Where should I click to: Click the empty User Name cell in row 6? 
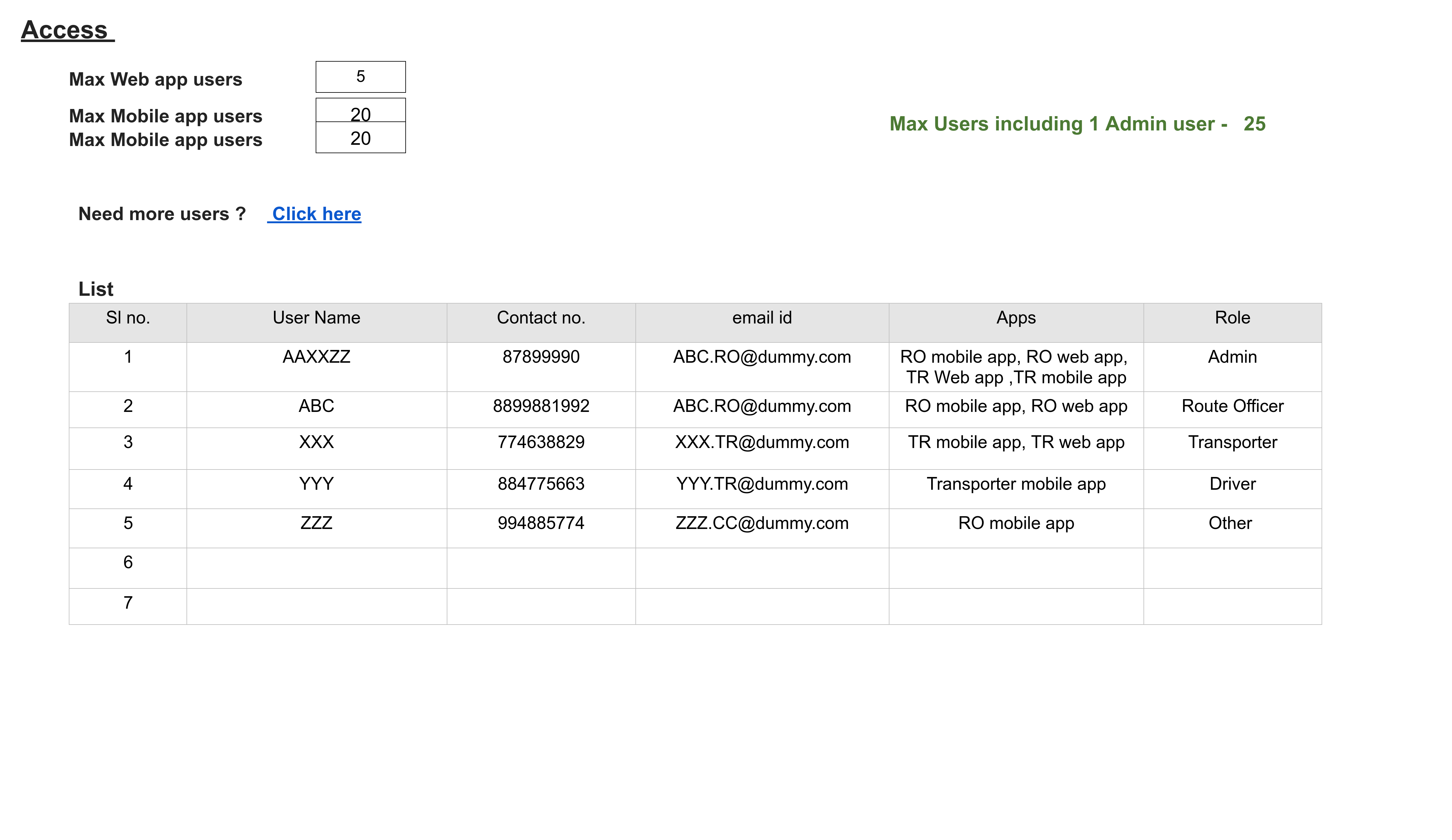pos(316,568)
